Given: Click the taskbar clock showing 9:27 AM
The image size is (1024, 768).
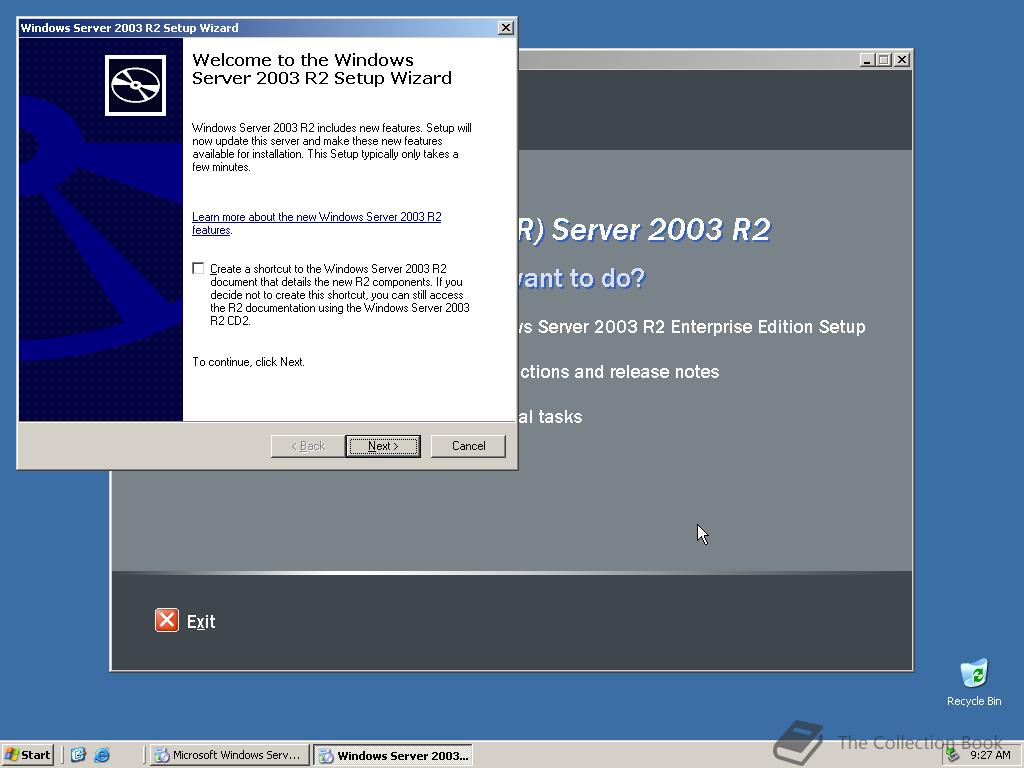Looking at the screenshot, I should pyautogui.click(x=988, y=755).
